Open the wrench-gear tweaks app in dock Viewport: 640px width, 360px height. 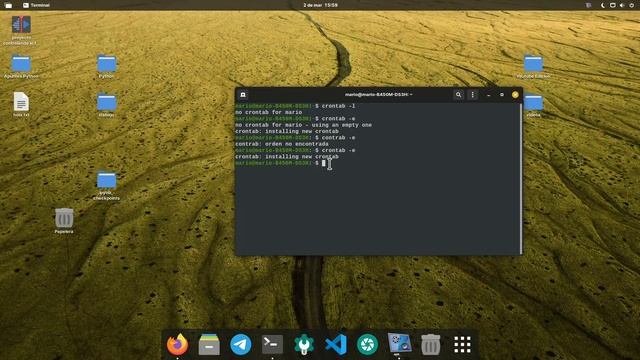[304, 344]
